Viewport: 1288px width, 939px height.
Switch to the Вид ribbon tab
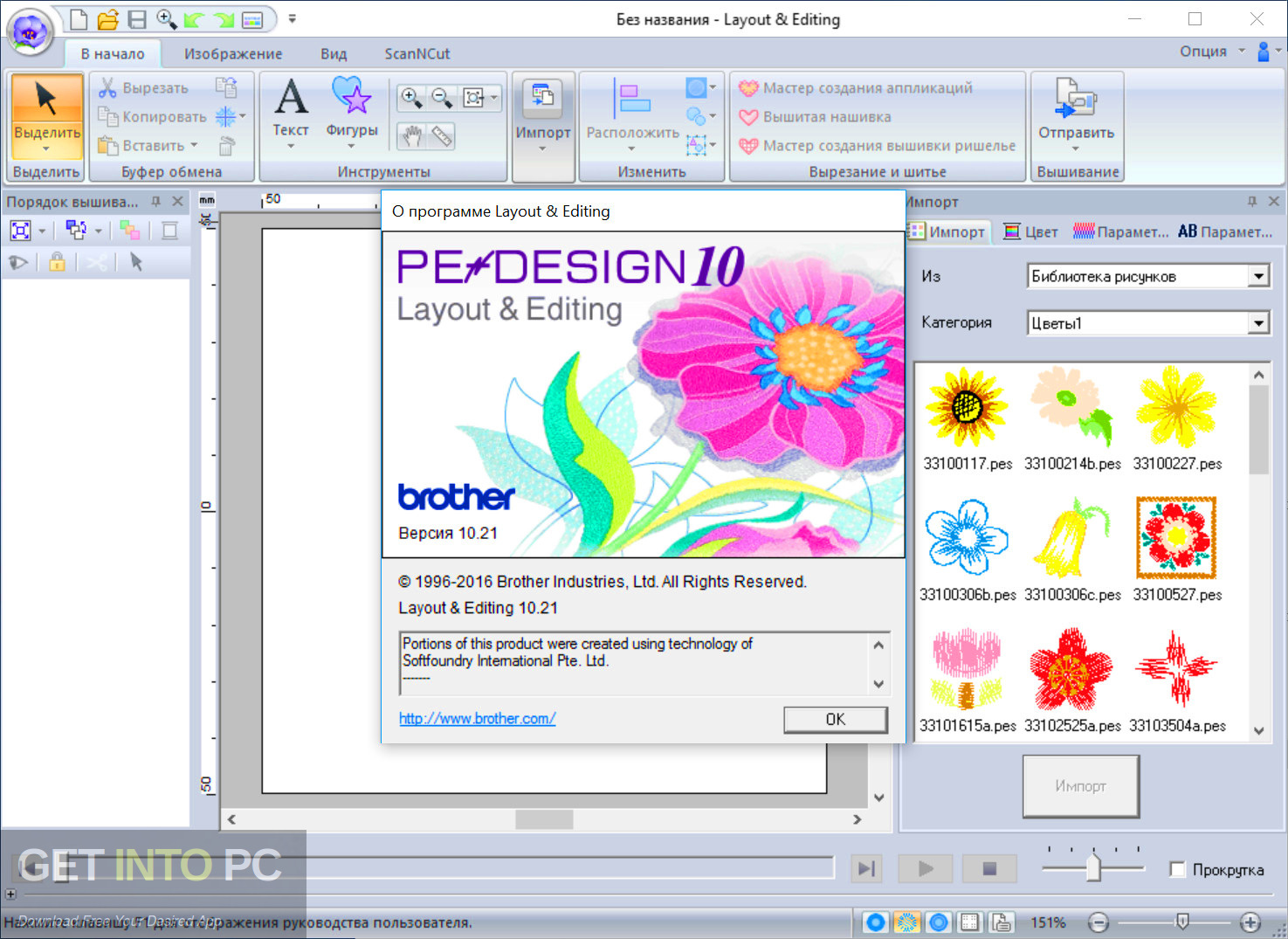click(x=334, y=53)
